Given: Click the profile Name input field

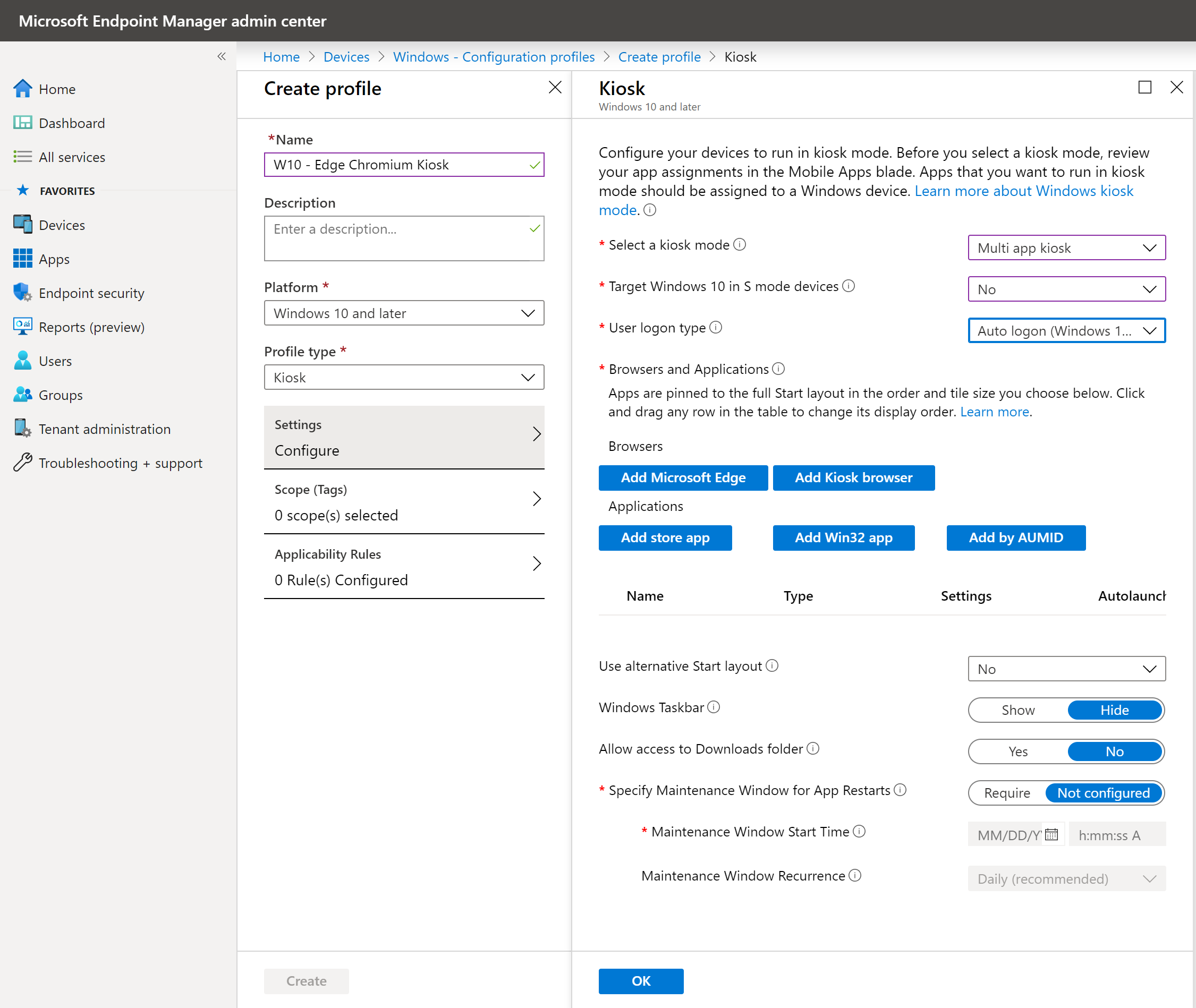Looking at the screenshot, I should coord(404,165).
